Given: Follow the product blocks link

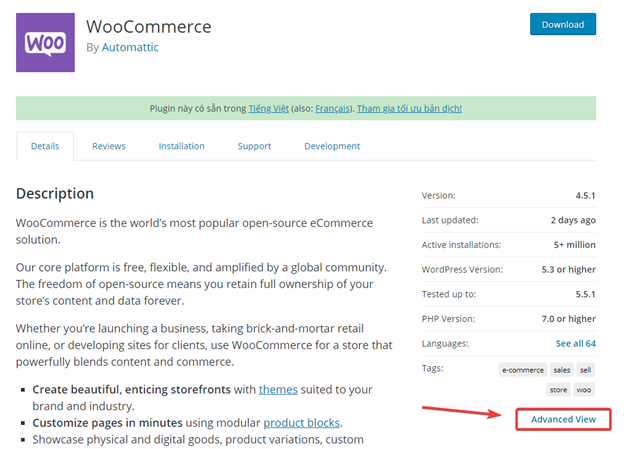Looking at the screenshot, I should coord(302,423).
